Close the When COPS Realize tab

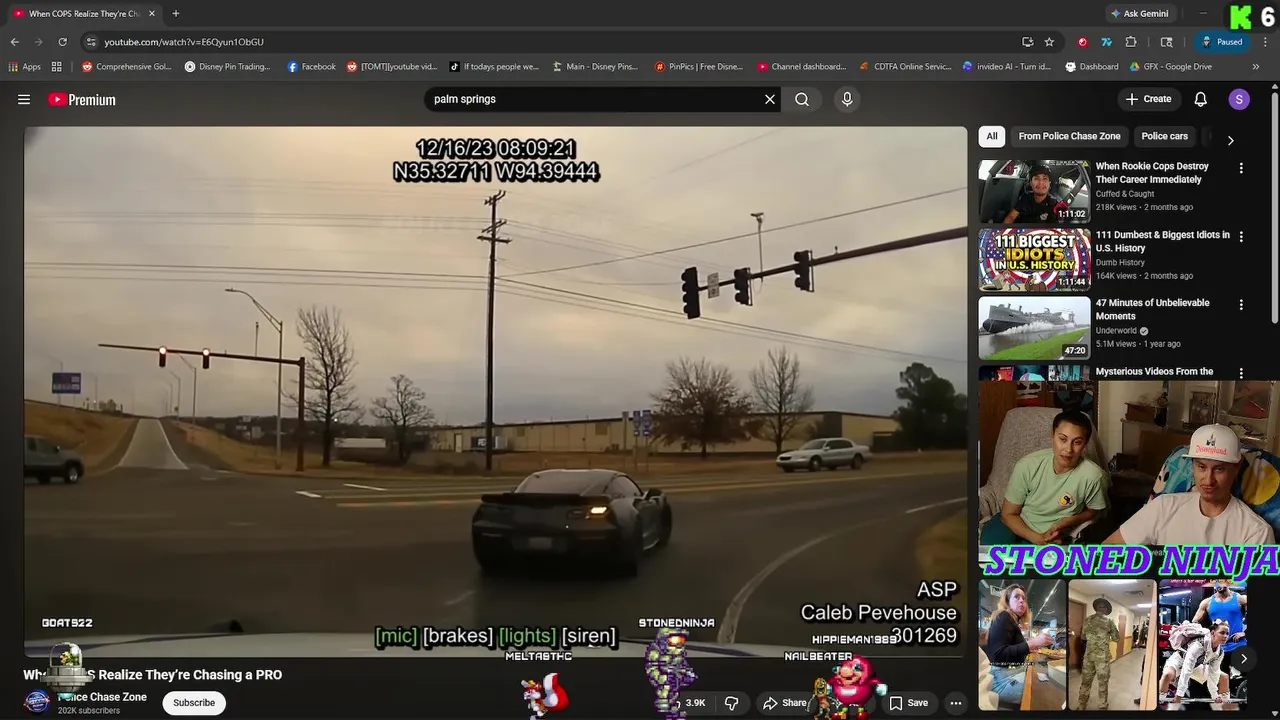(151, 14)
